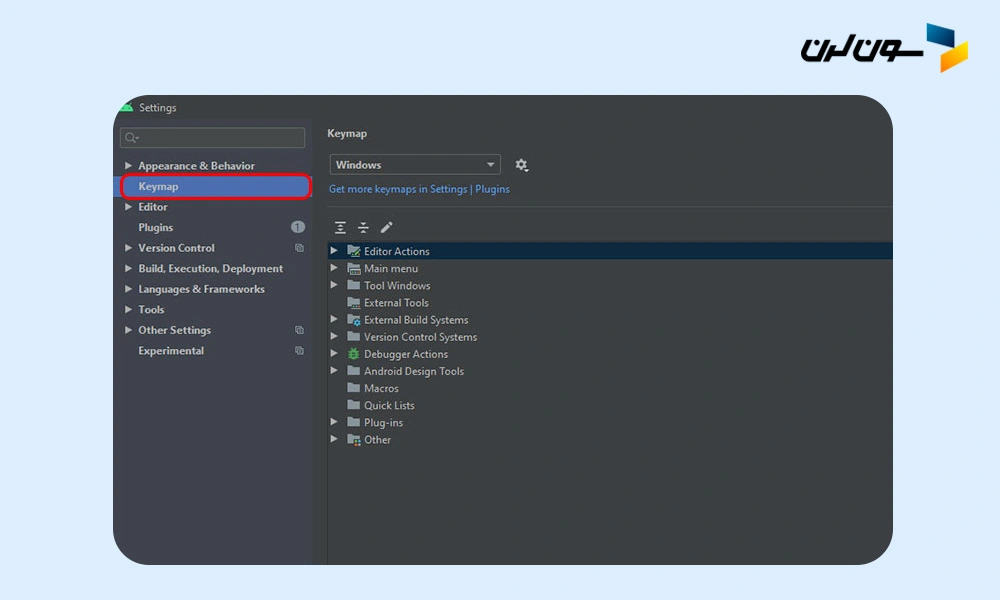
Task: Select Keymap in the settings sidebar
Action: click(215, 187)
